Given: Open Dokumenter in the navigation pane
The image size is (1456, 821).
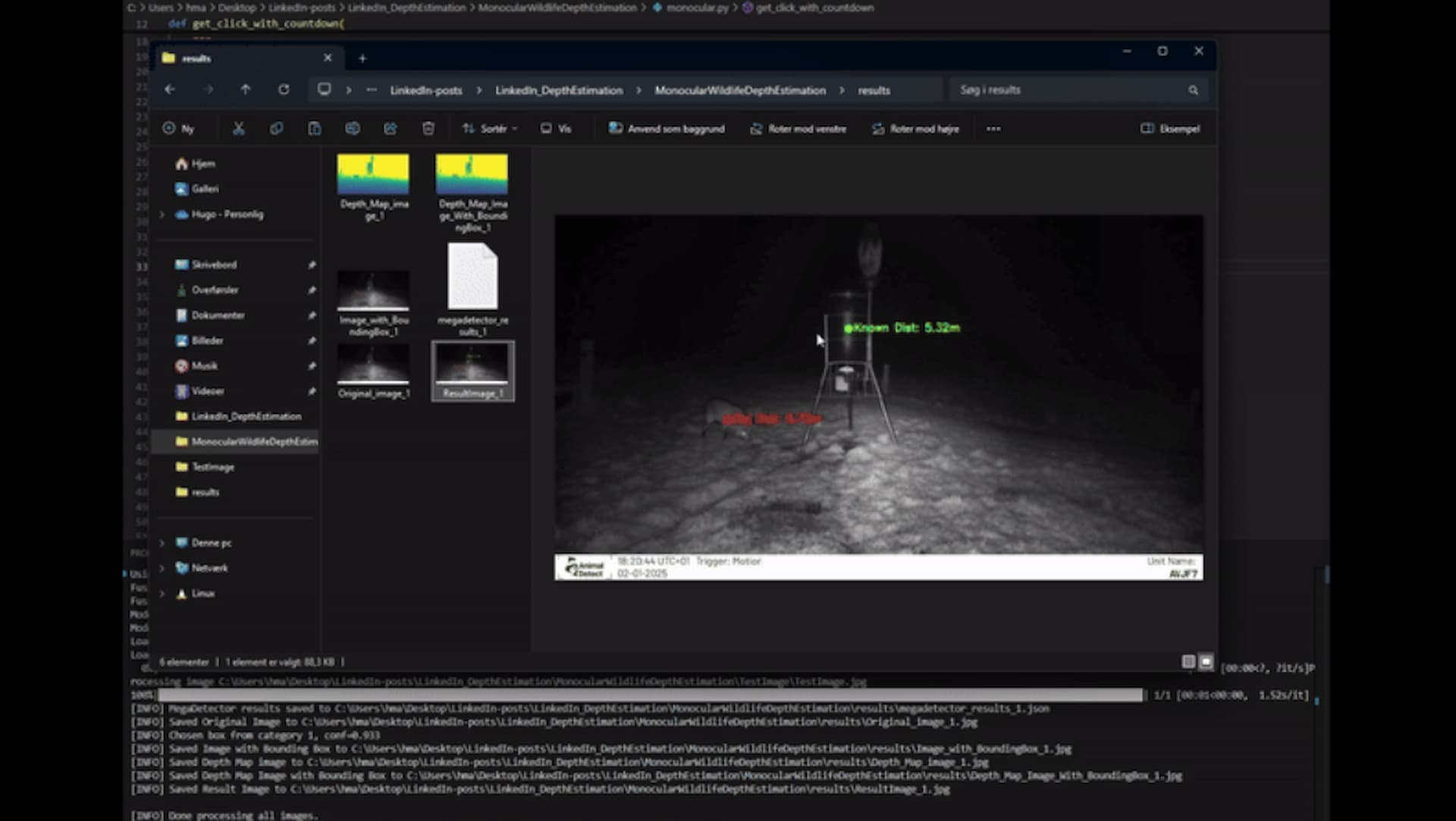Looking at the screenshot, I should click(x=210, y=315).
